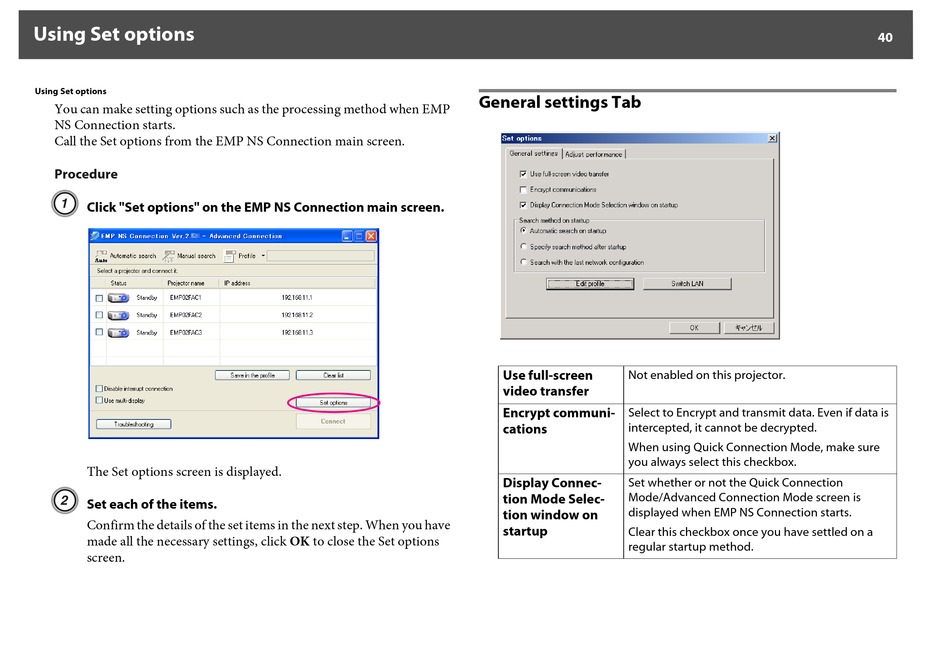The image size is (950, 667).
Task: Select the projector icon in the EMP02FAC3 row
Action: click(119, 333)
